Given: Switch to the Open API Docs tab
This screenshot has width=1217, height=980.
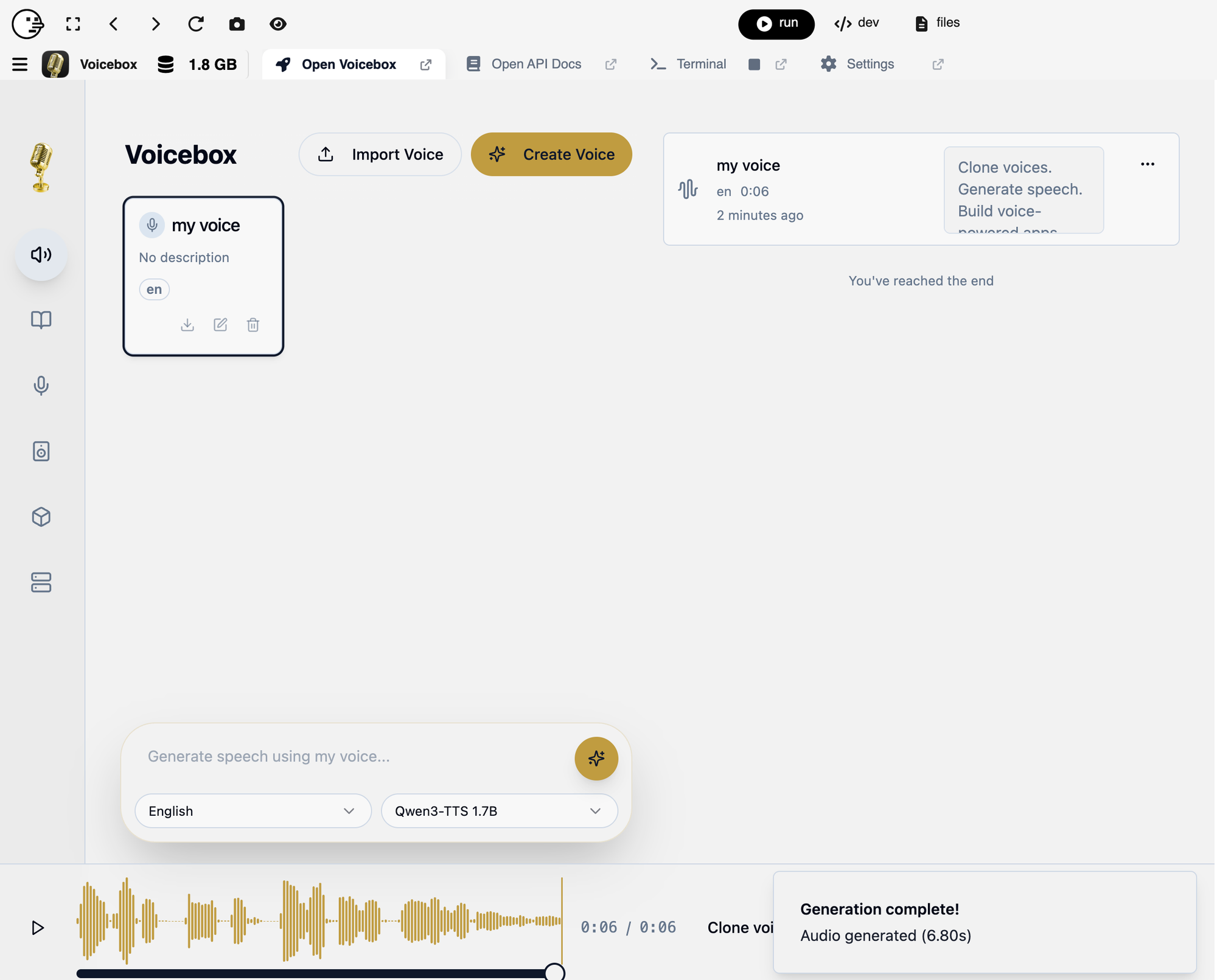Looking at the screenshot, I should pos(535,64).
